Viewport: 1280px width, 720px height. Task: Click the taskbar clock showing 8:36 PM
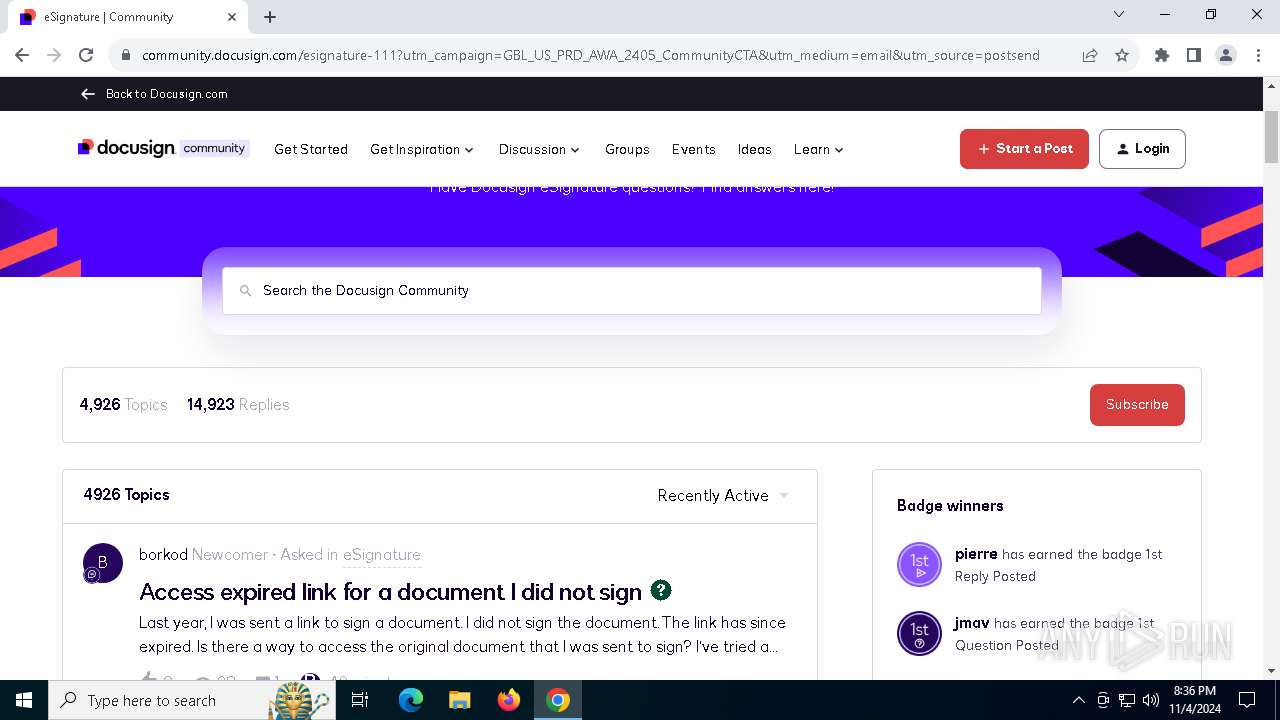(1195, 700)
